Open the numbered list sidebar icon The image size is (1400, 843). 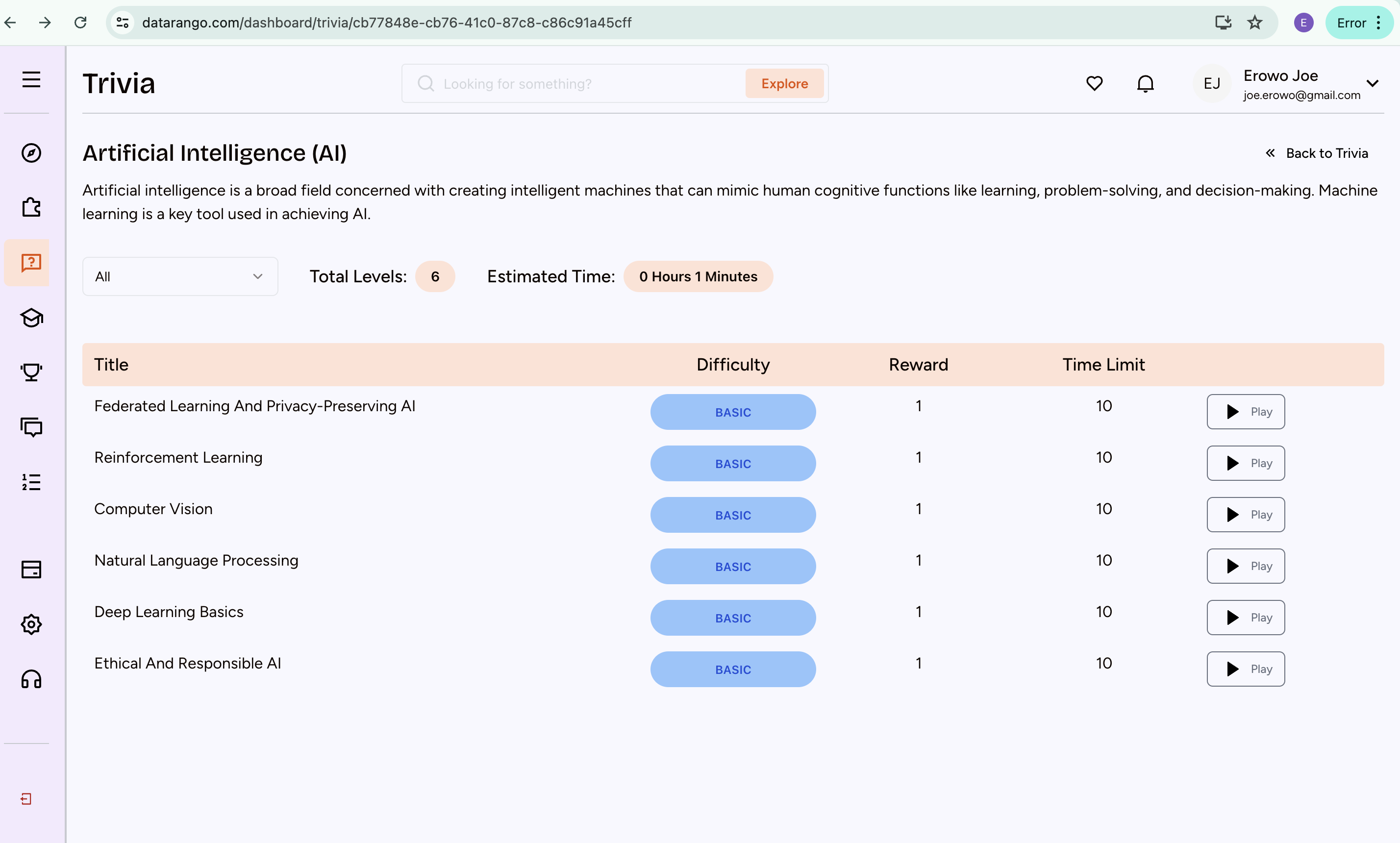pyautogui.click(x=31, y=482)
